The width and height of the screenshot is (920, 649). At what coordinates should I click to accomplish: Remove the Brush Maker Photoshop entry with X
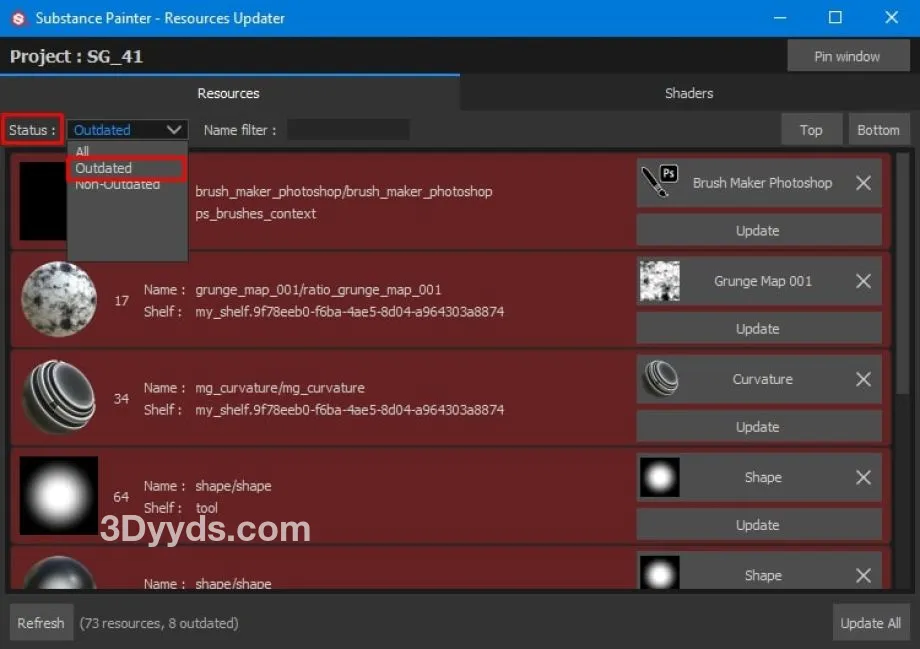tap(863, 183)
